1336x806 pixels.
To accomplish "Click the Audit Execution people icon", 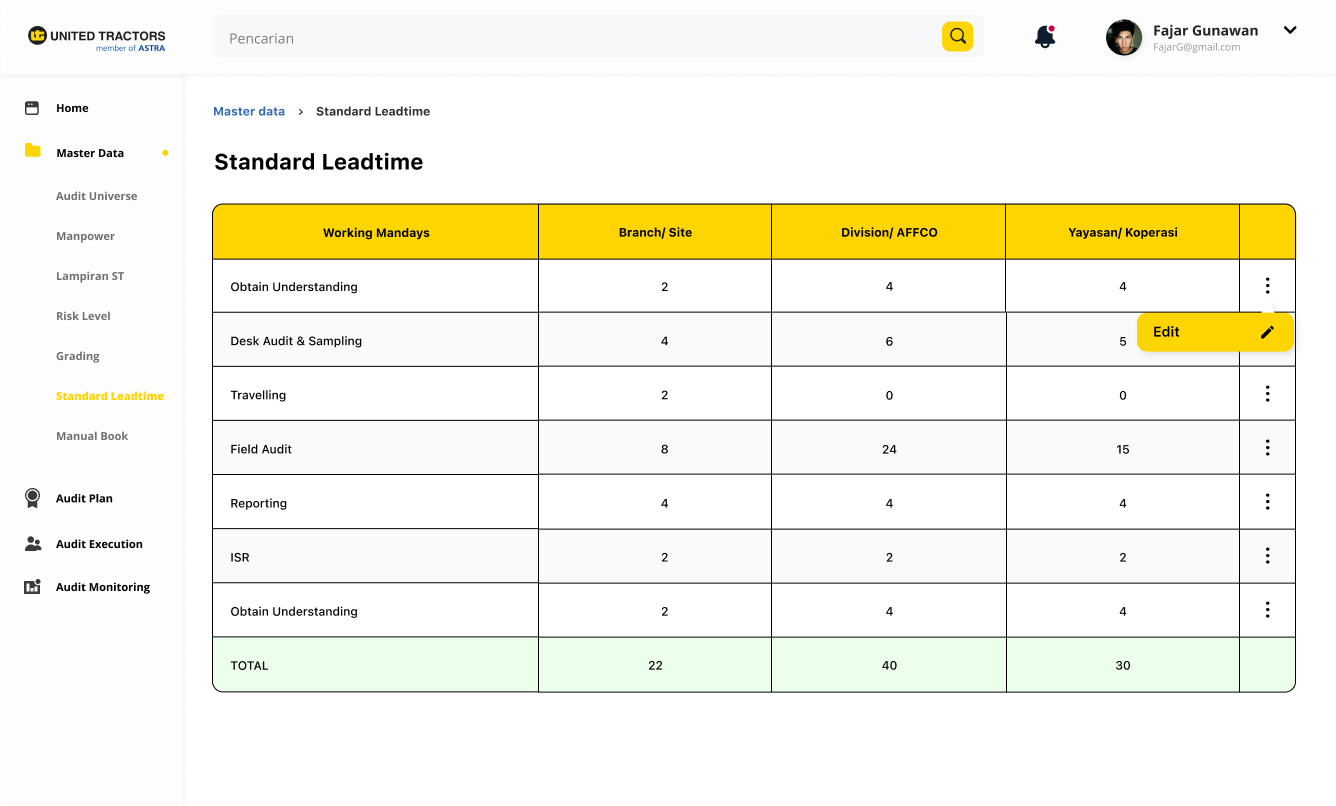I will [x=33, y=544].
